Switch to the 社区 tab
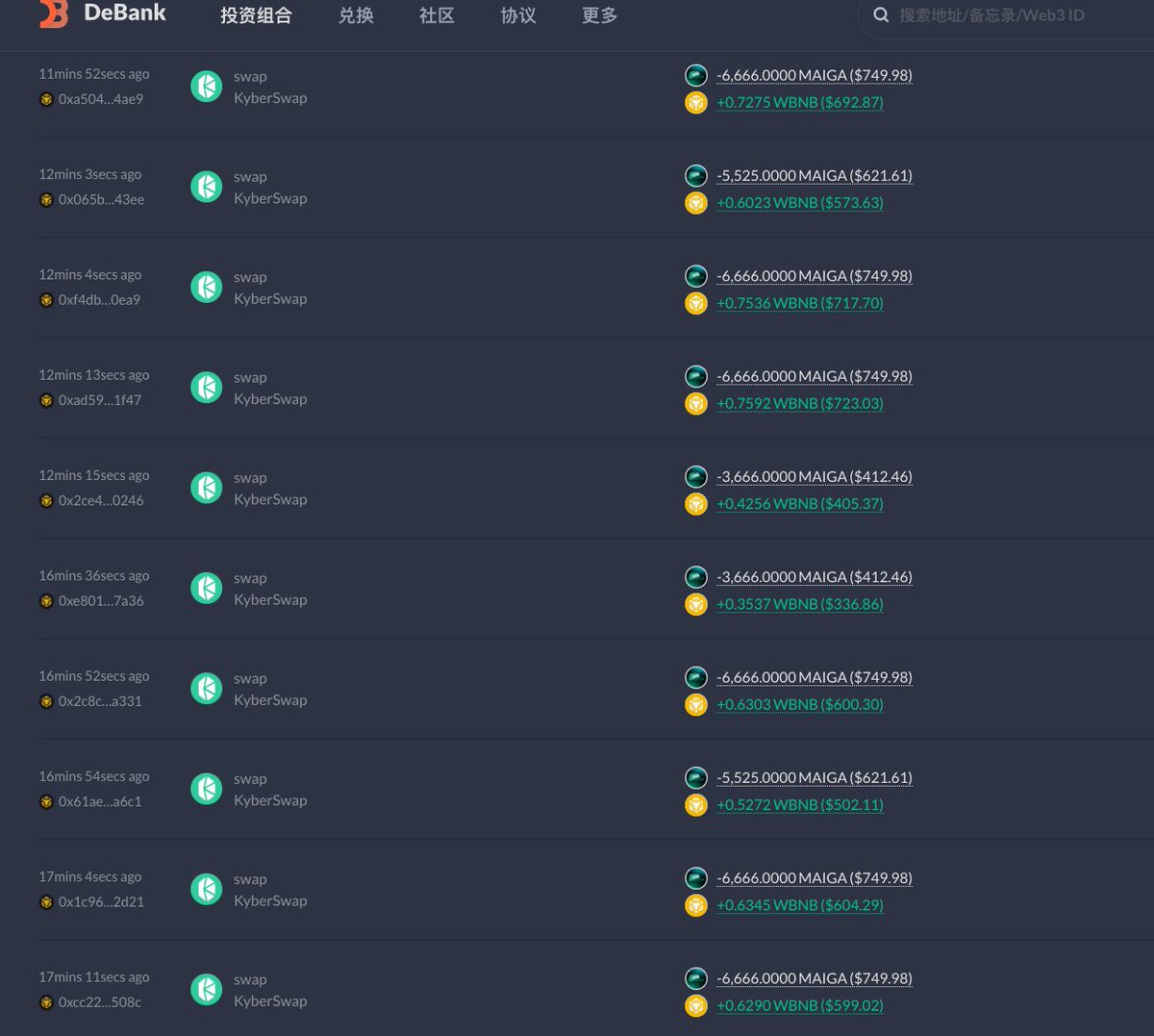The height and width of the screenshot is (1036, 1154). pos(437,15)
